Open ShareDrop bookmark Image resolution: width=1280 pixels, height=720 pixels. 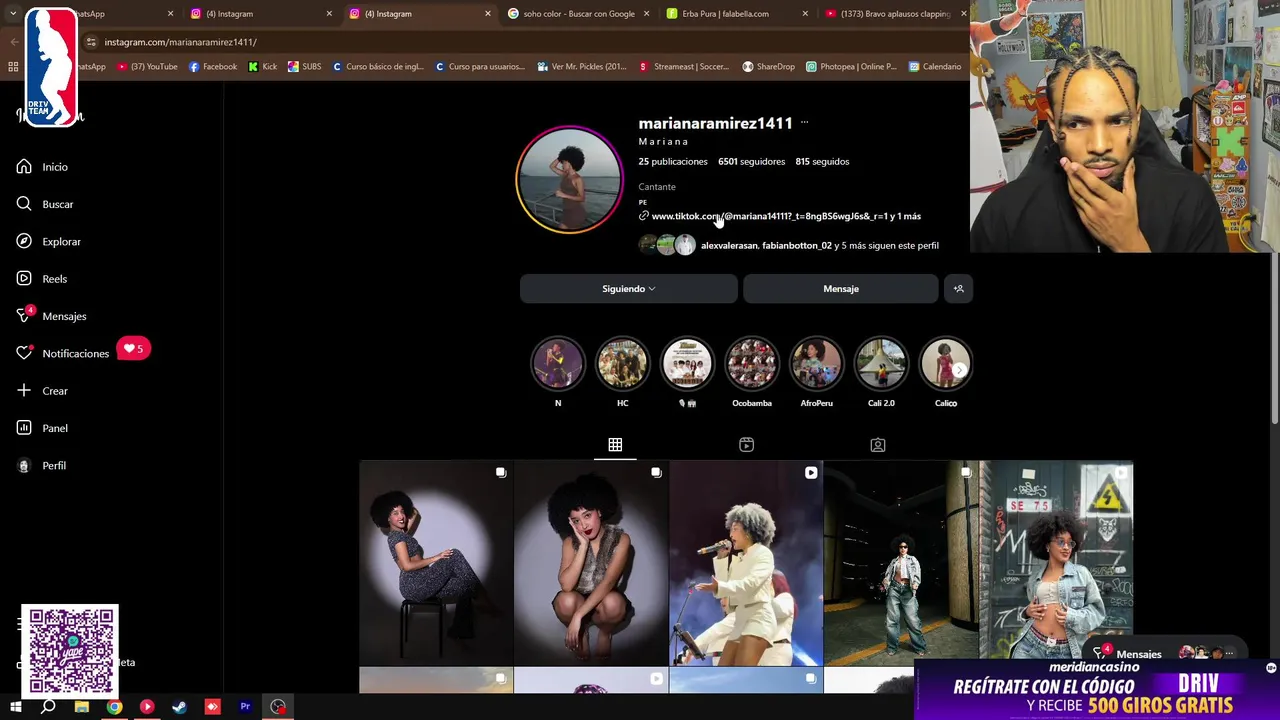pyautogui.click(x=768, y=67)
